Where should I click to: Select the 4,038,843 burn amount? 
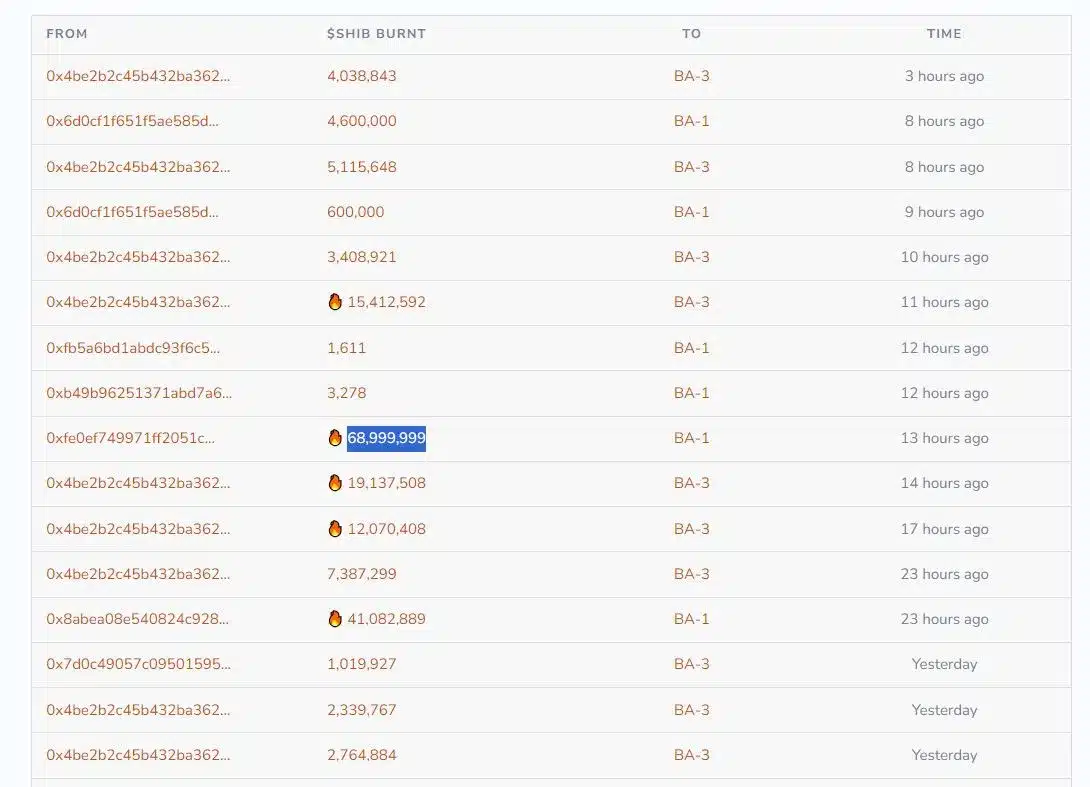[361, 76]
